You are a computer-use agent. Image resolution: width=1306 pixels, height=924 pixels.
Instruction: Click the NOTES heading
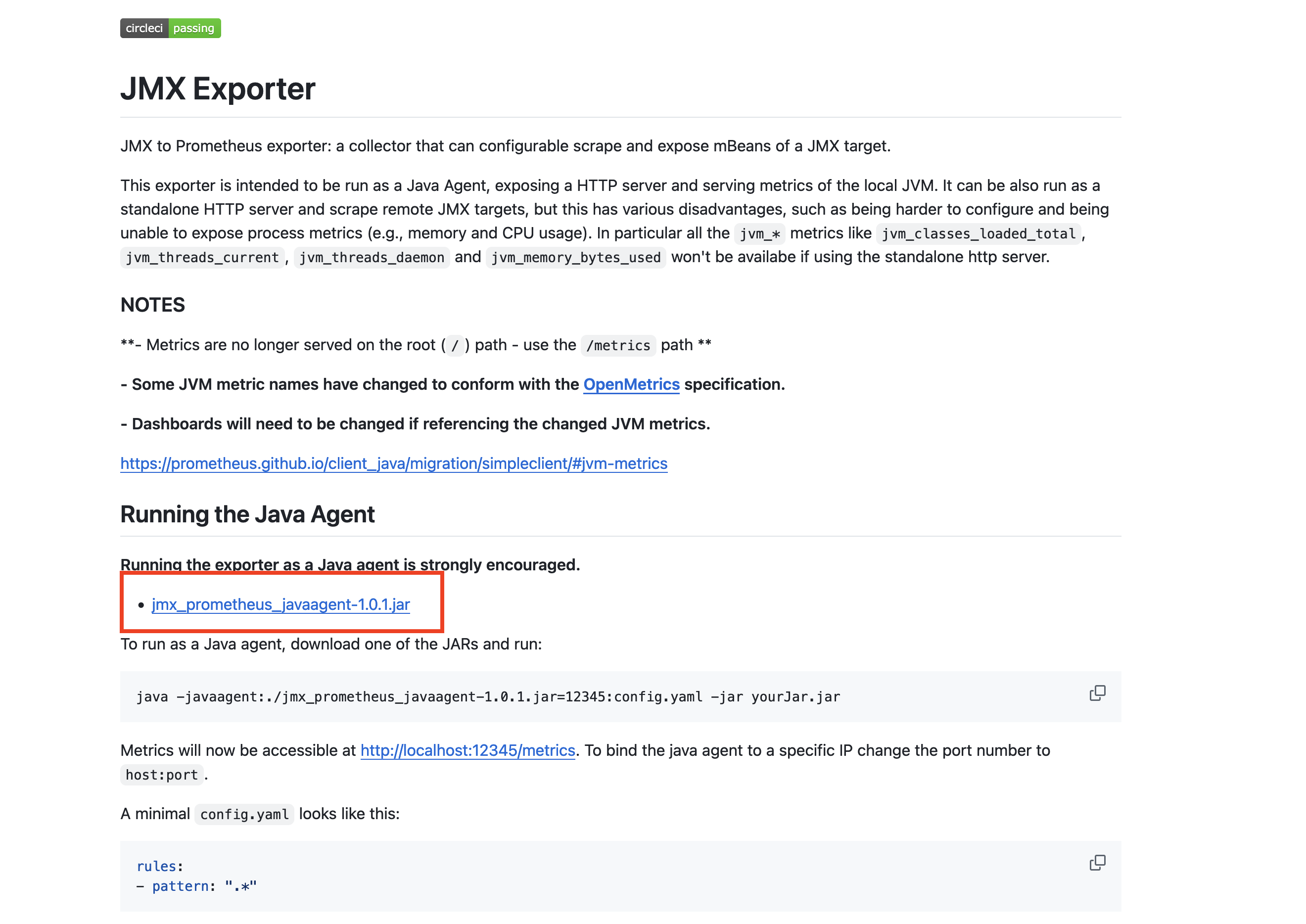[153, 305]
